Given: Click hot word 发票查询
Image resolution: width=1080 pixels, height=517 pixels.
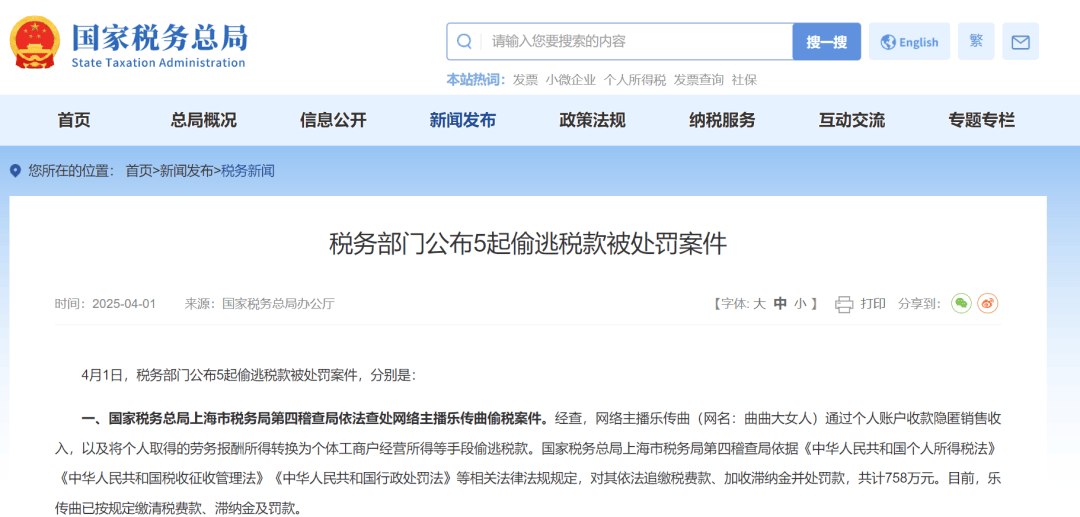Looking at the screenshot, I should tap(698, 80).
